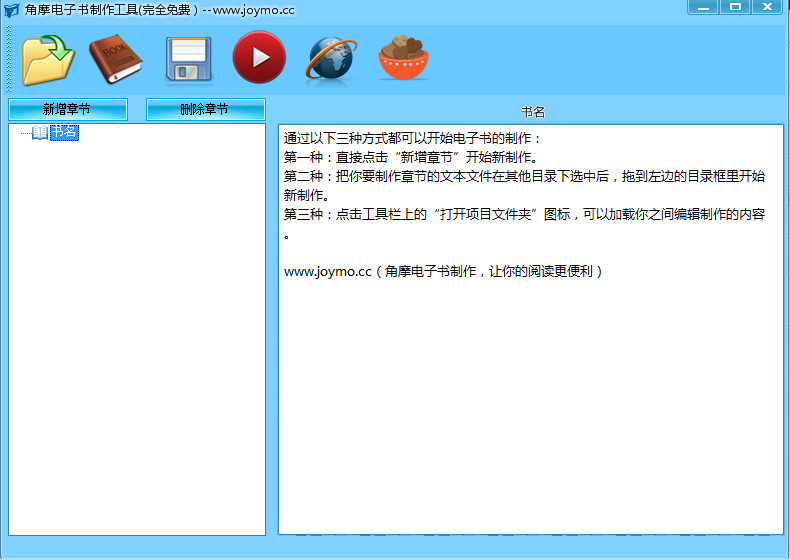The width and height of the screenshot is (790, 559).
Task: Click the brown book toolbar icon
Action: tap(116, 59)
